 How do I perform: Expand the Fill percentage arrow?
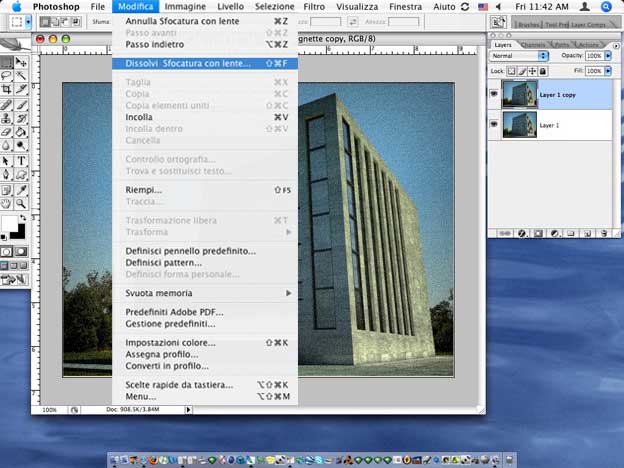click(607, 71)
